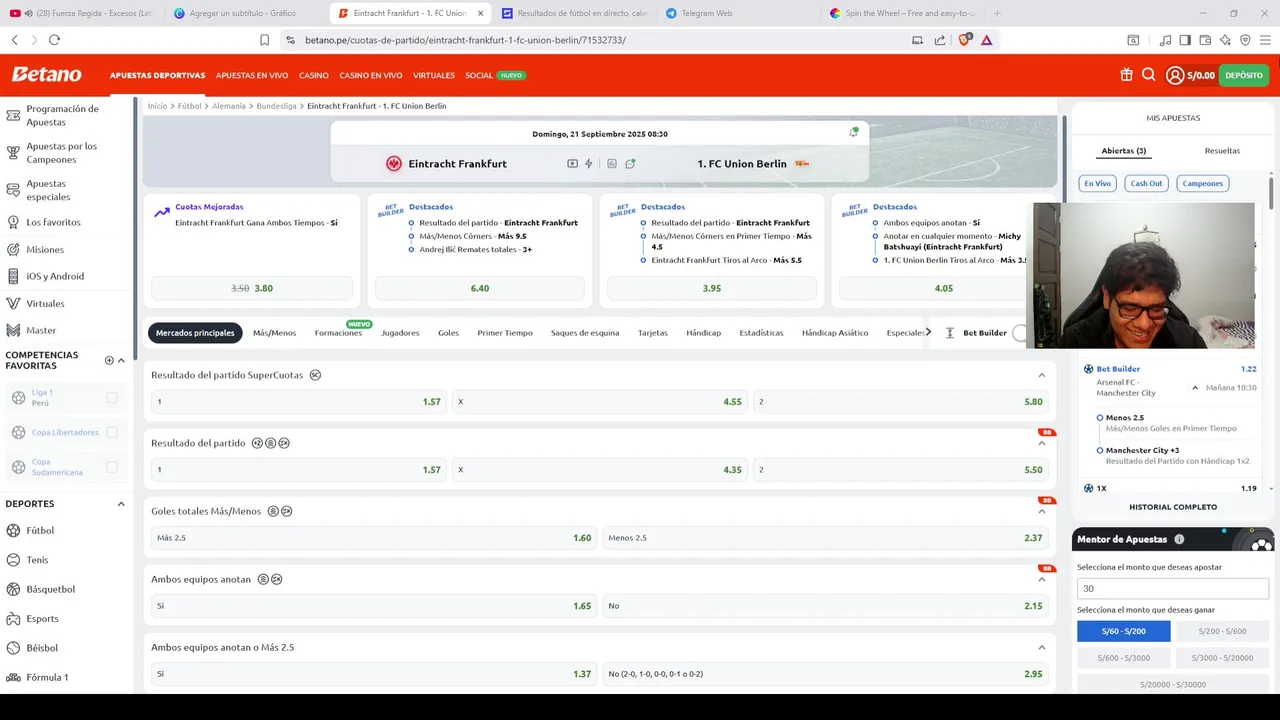Open the Apuestas en Vivo menu
The width and height of the screenshot is (1280, 720).
click(252, 75)
